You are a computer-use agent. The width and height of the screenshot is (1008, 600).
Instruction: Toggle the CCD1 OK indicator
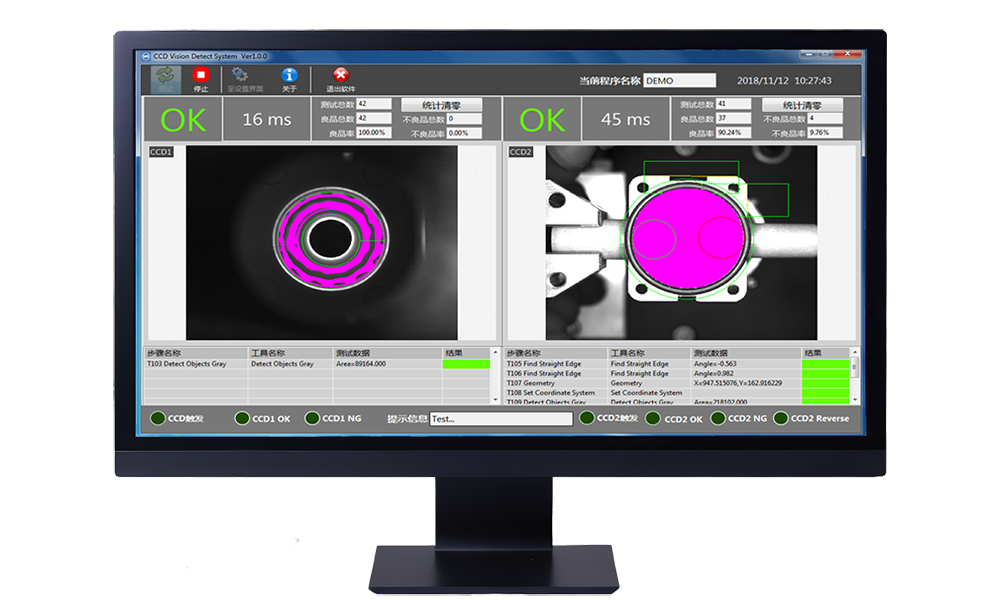[241, 418]
